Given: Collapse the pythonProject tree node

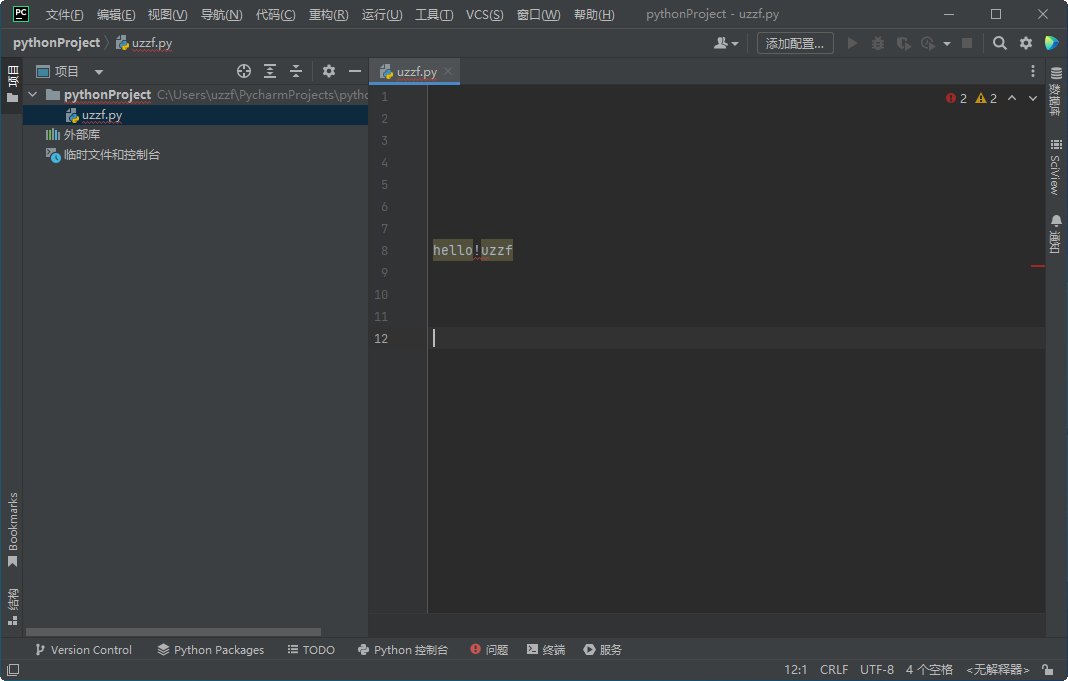Looking at the screenshot, I should coord(33,95).
